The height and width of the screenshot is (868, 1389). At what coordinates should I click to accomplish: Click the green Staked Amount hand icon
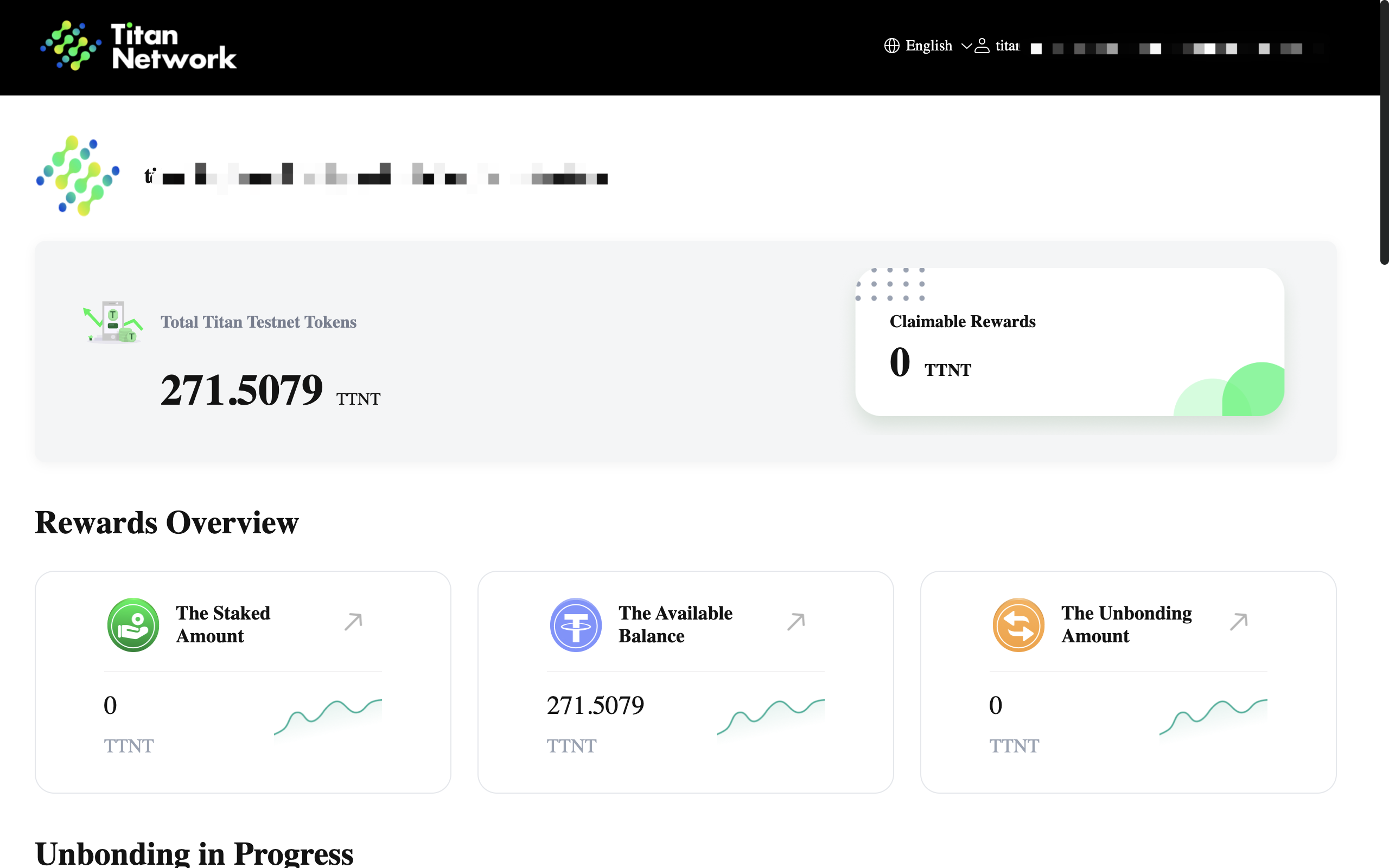(x=133, y=624)
